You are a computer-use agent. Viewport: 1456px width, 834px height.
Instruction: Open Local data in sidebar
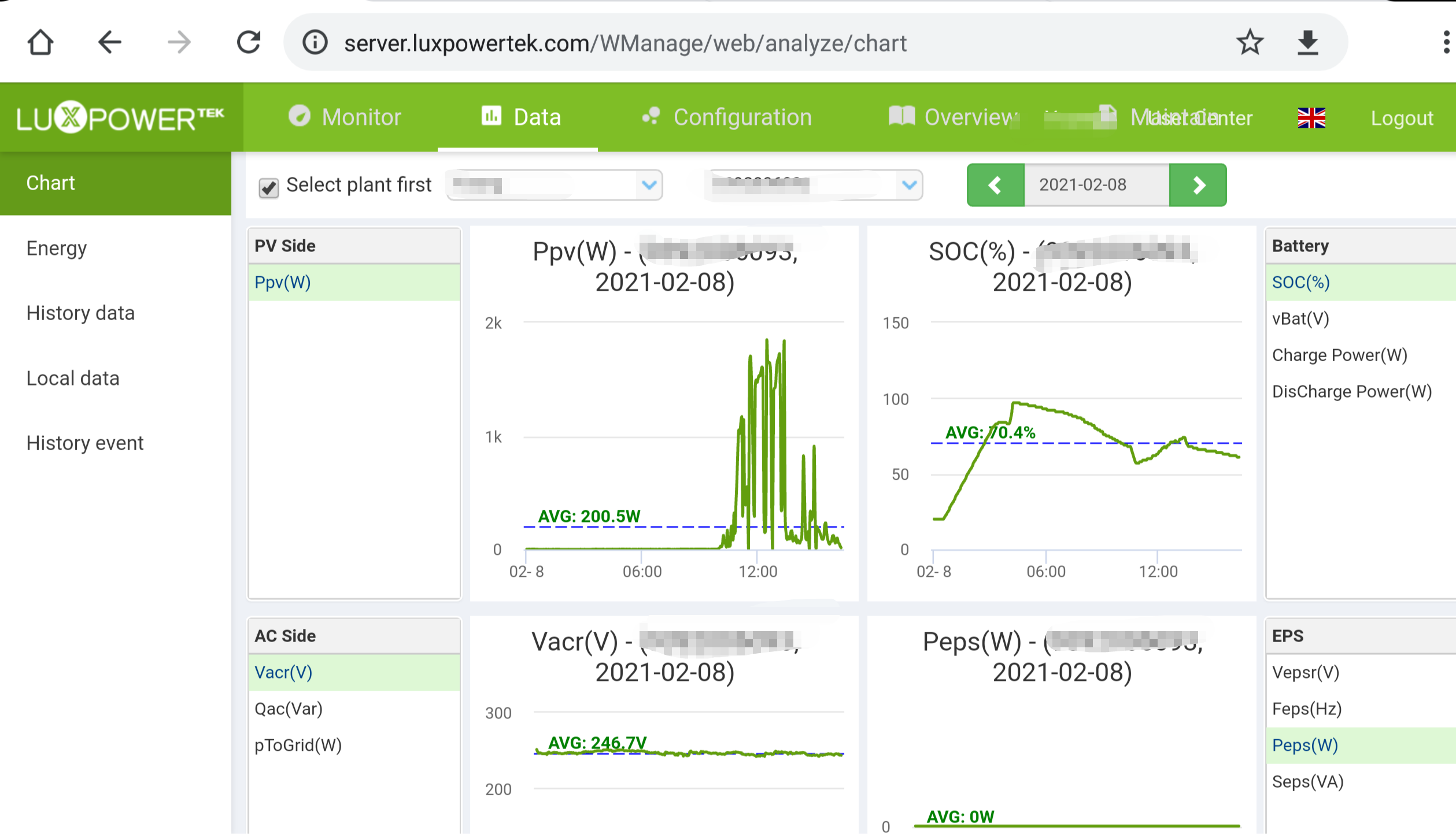coord(73,379)
